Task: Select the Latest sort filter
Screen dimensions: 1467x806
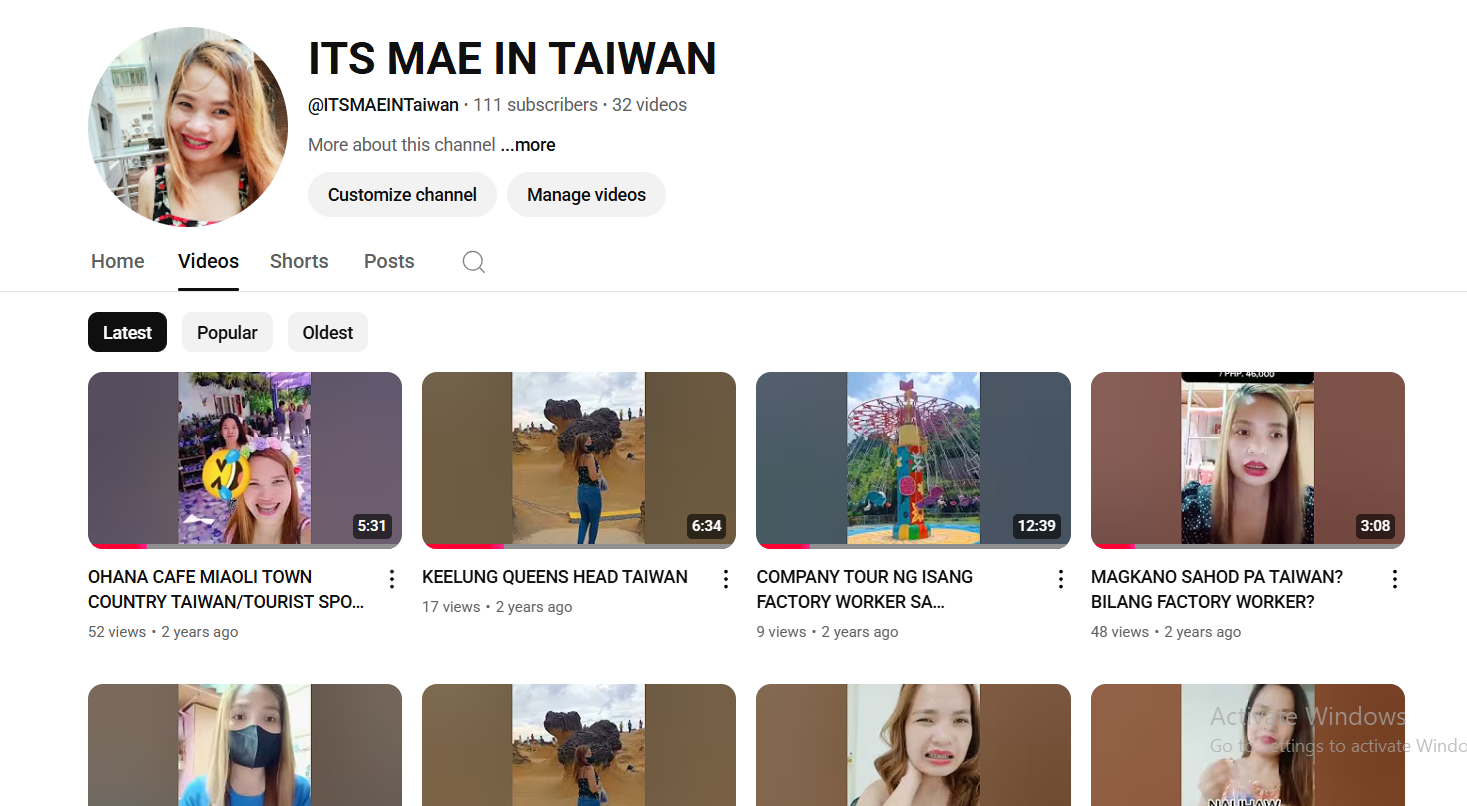Action: [127, 333]
